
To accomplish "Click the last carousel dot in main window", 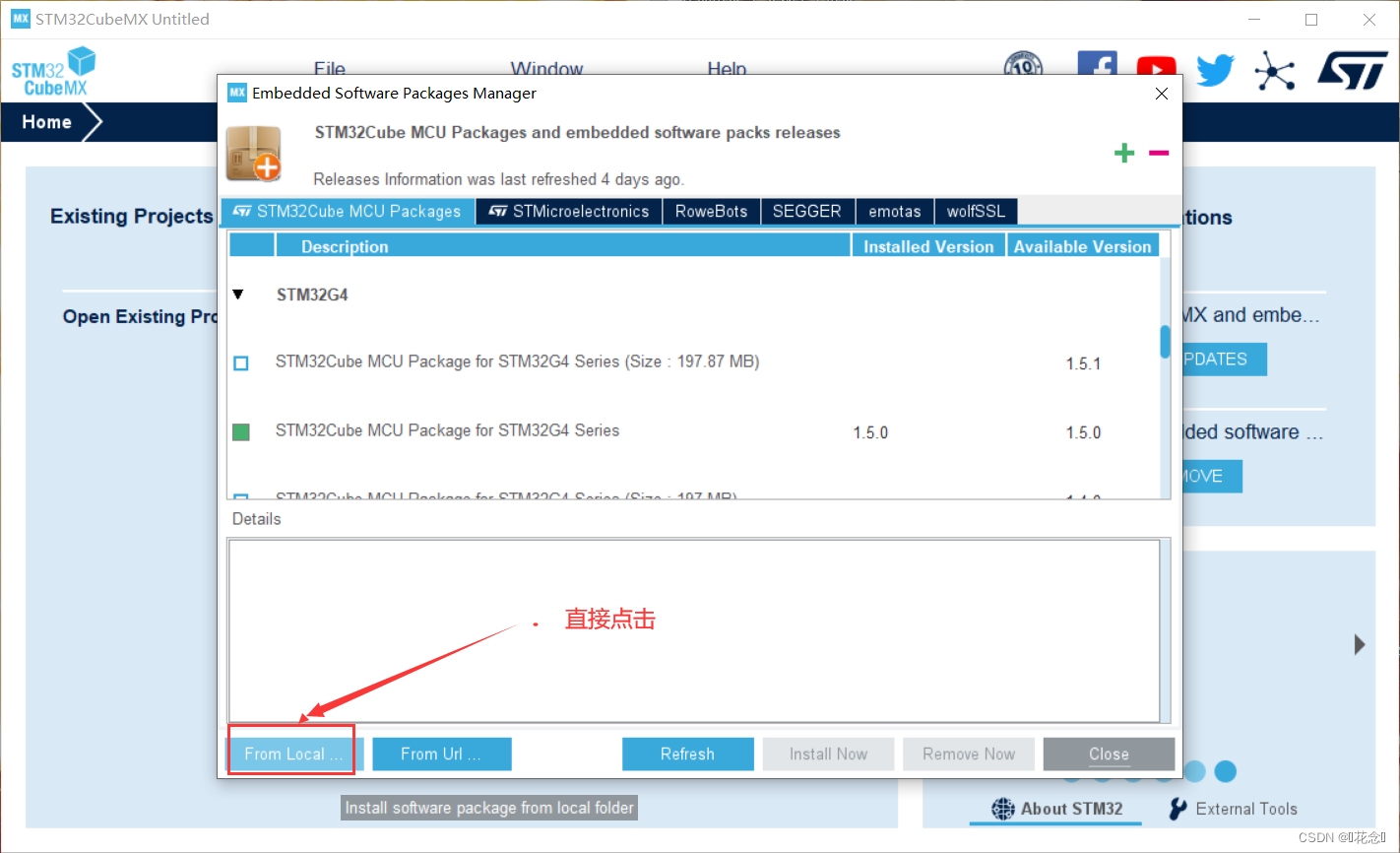I will tap(1225, 770).
